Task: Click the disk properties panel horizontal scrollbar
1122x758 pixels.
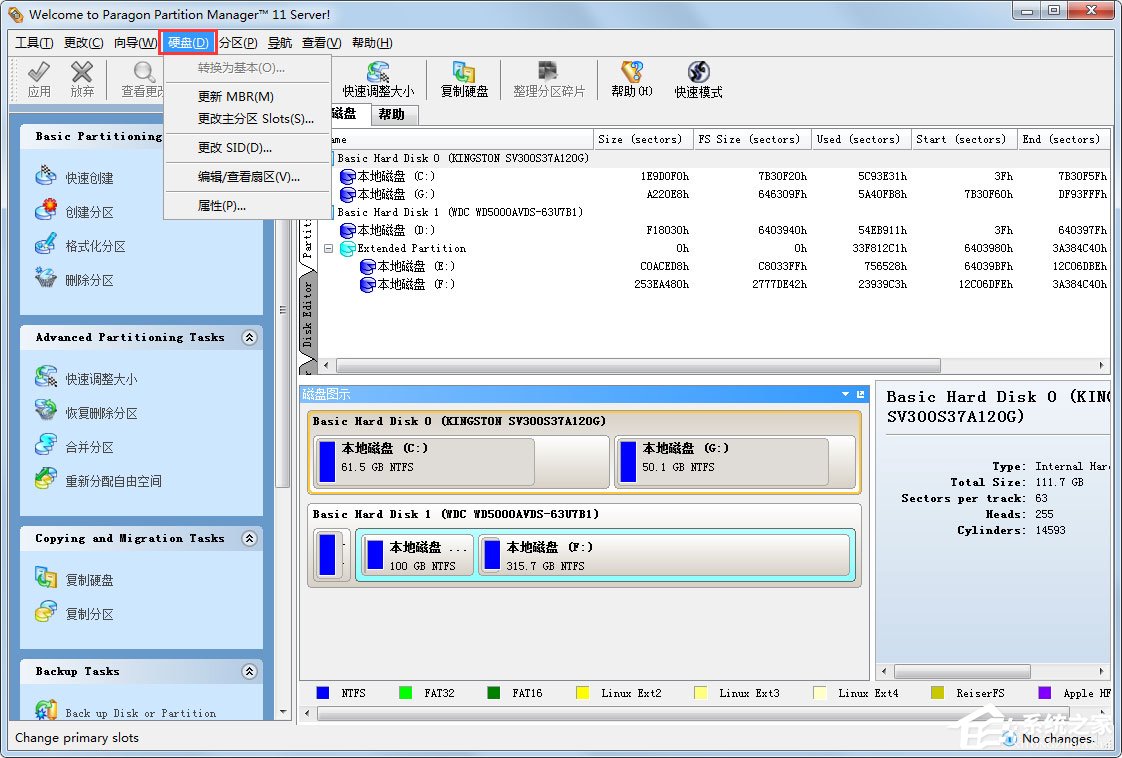Action: click(x=962, y=671)
